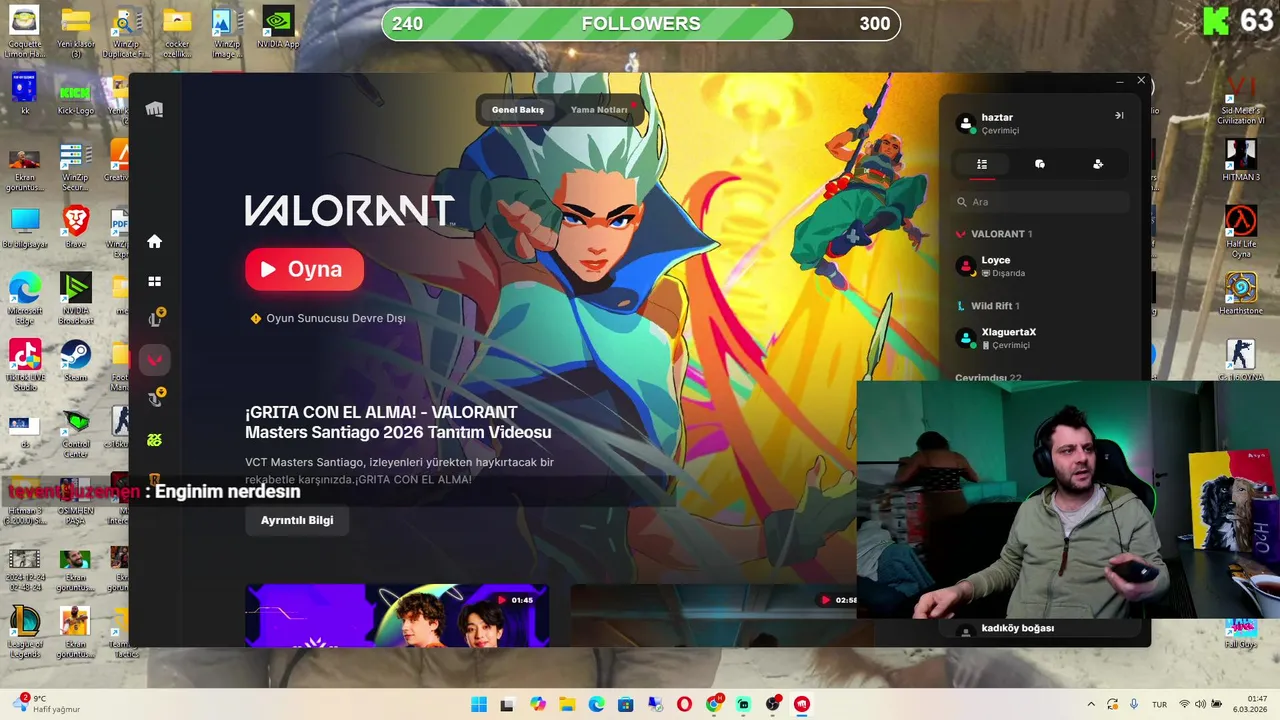Open the HITMAN 3 desktop shortcut
The width and height of the screenshot is (1280, 720).
(1241, 159)
